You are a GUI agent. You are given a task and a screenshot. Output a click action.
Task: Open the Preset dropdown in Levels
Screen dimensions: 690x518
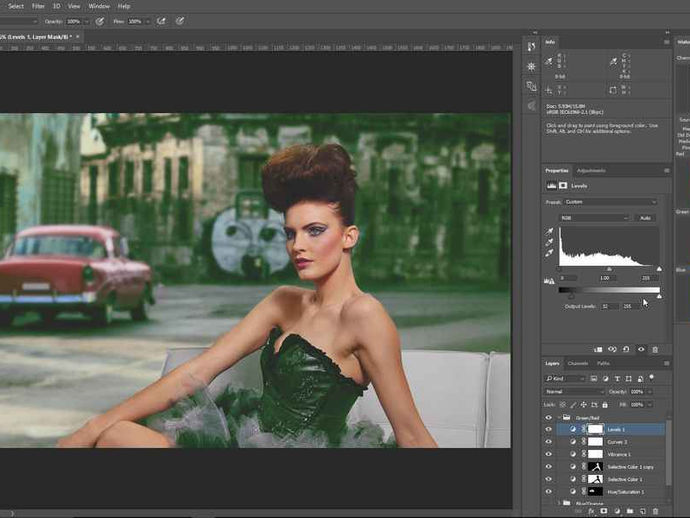[608, 201]
